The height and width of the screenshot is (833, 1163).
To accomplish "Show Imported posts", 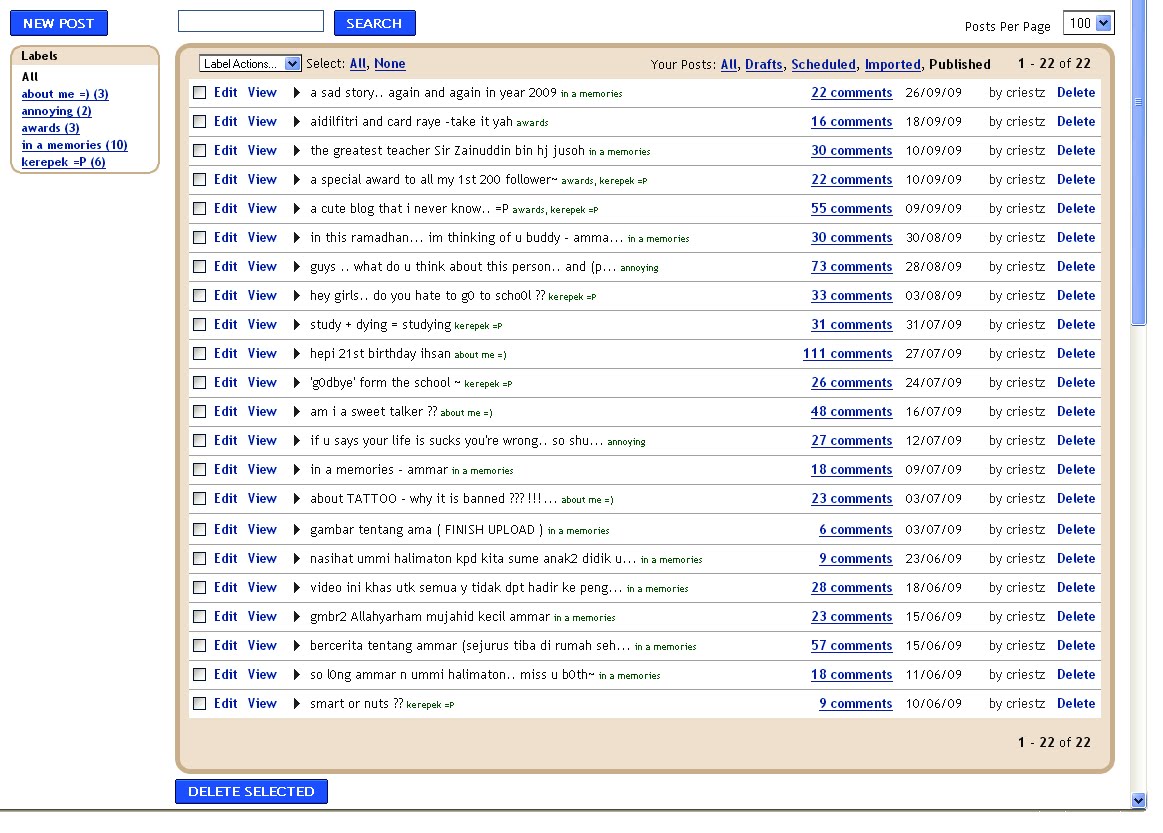I will pyautogui.click(x=892, y=65).
